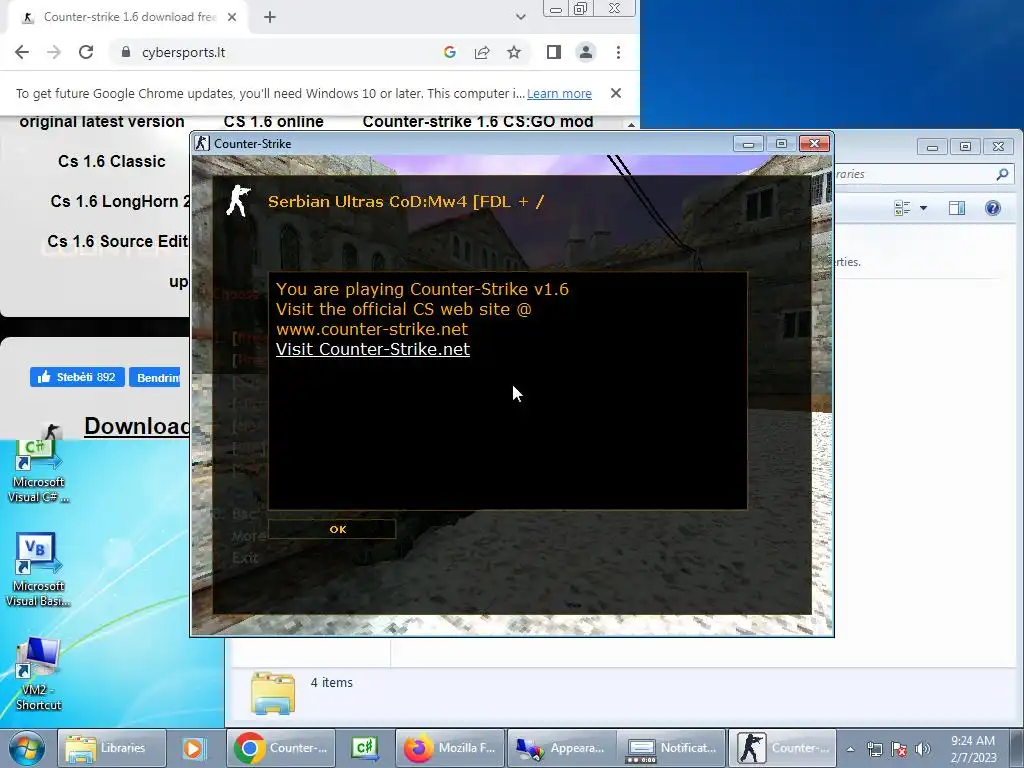This screenshot has height=768, width=1024.
Task: Switch to the Counter-Strike game taskbar button
Action: coord(782,748)
